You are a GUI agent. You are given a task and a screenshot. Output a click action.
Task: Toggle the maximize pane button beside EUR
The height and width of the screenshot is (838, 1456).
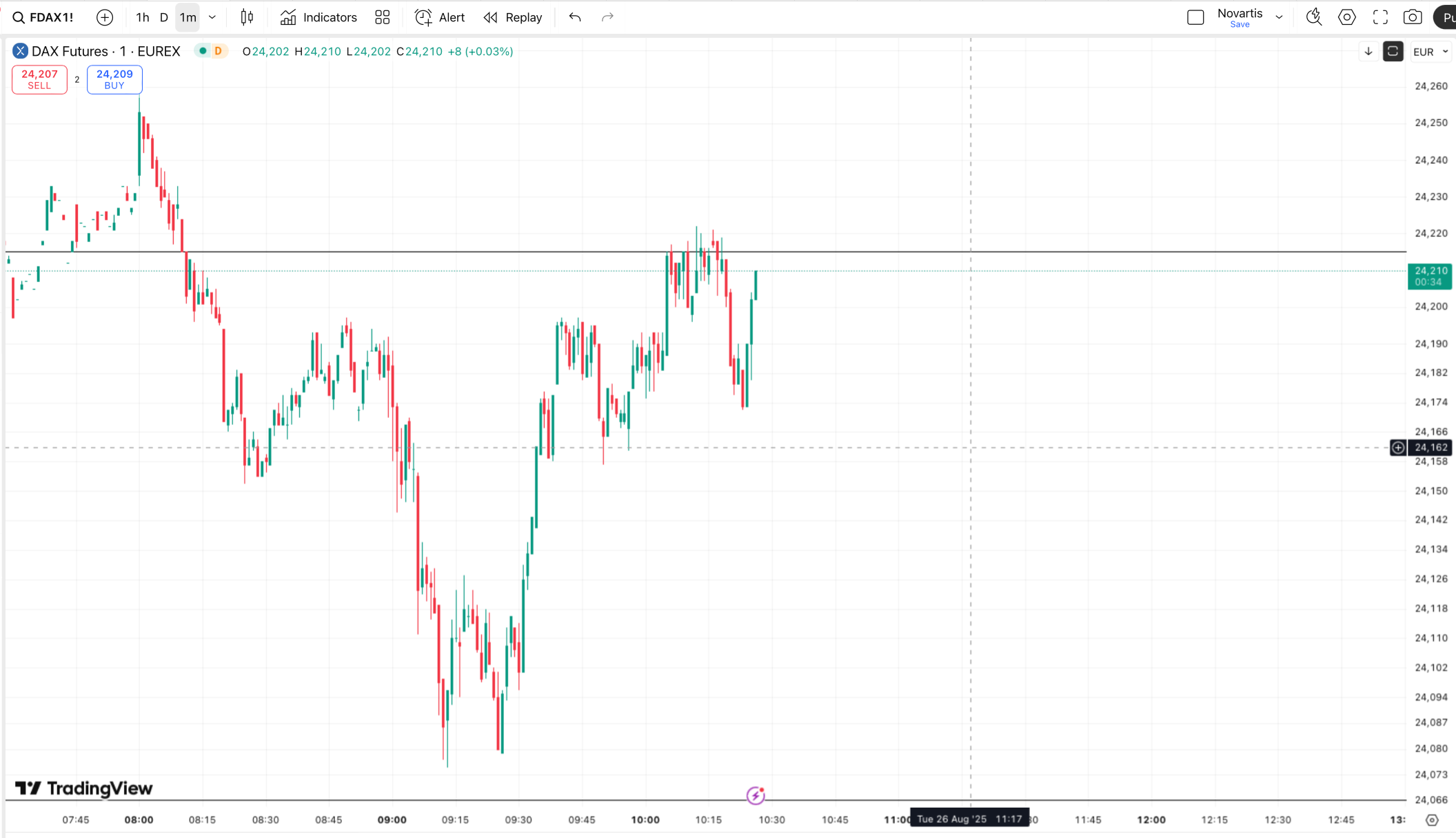(1393, 52)
